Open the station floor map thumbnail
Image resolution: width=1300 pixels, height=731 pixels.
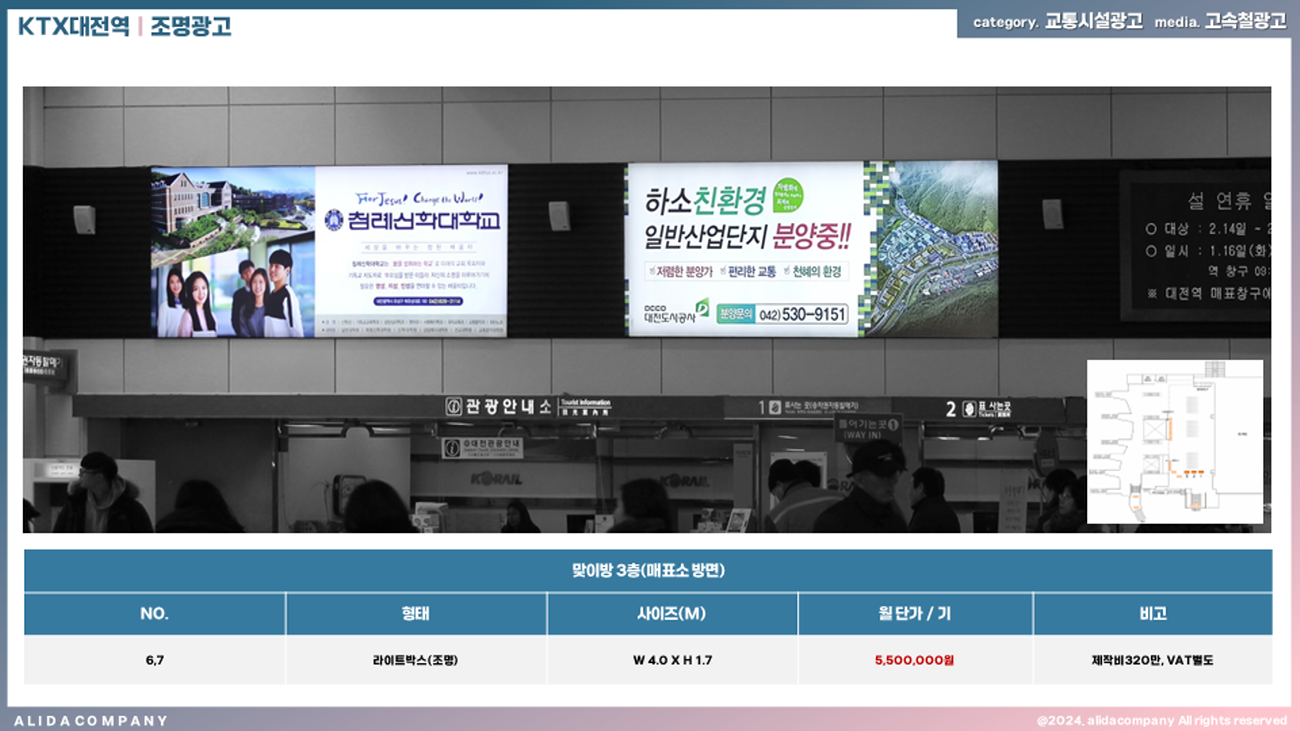[x=1174, y=441]
